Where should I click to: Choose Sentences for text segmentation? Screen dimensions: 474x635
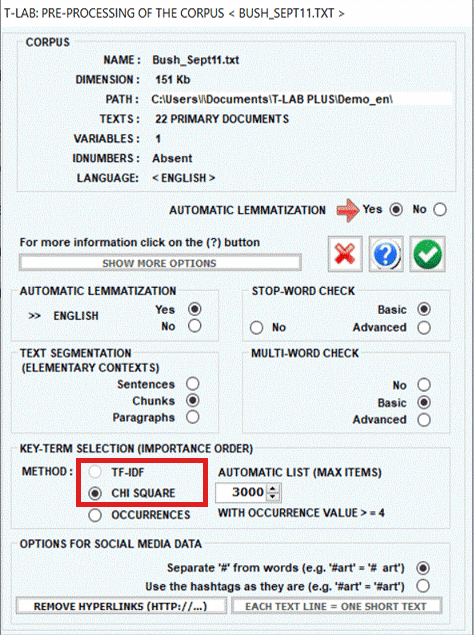point(192,384)
